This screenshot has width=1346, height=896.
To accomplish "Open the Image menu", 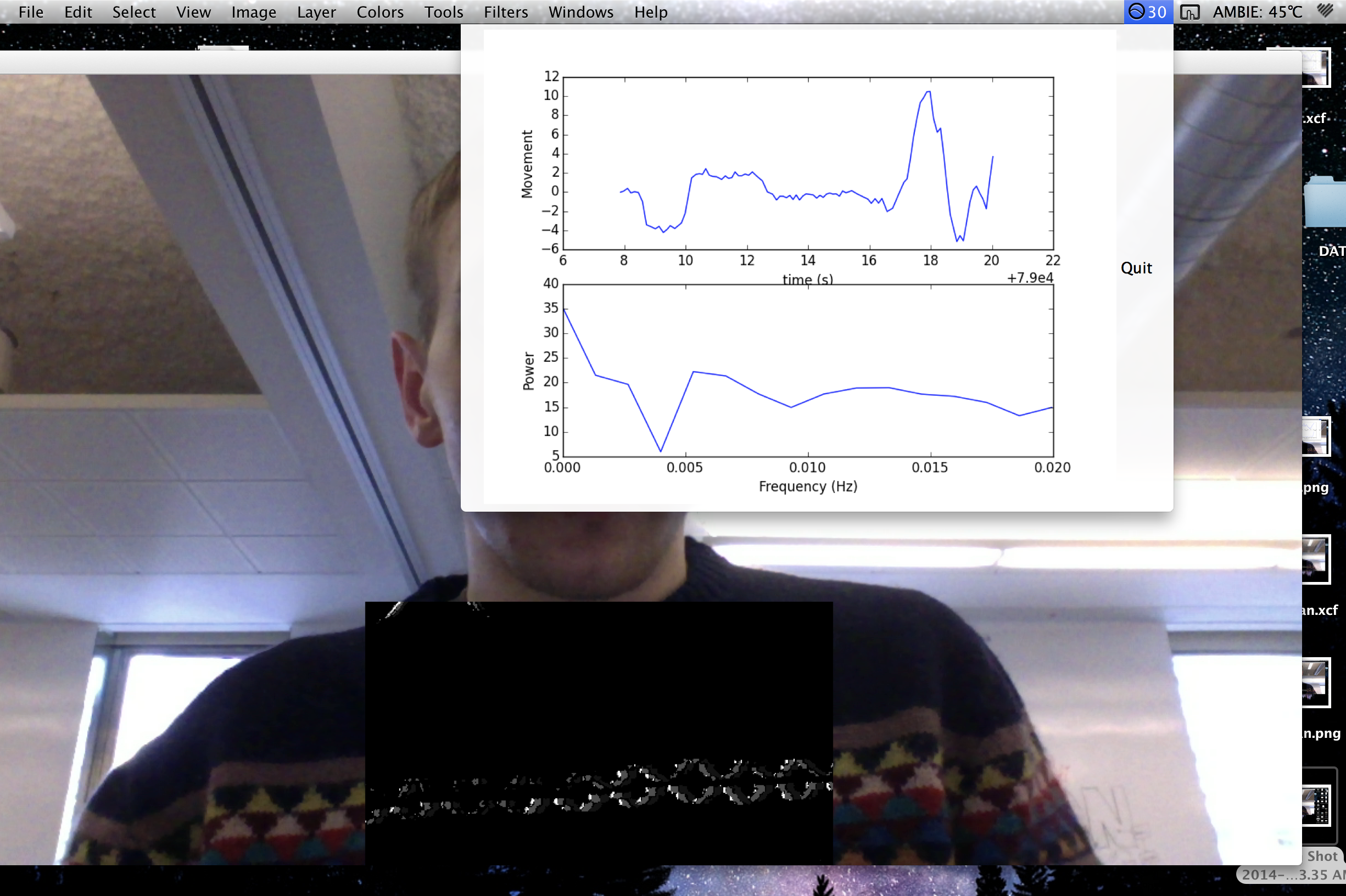I will [x=253, y=12].
